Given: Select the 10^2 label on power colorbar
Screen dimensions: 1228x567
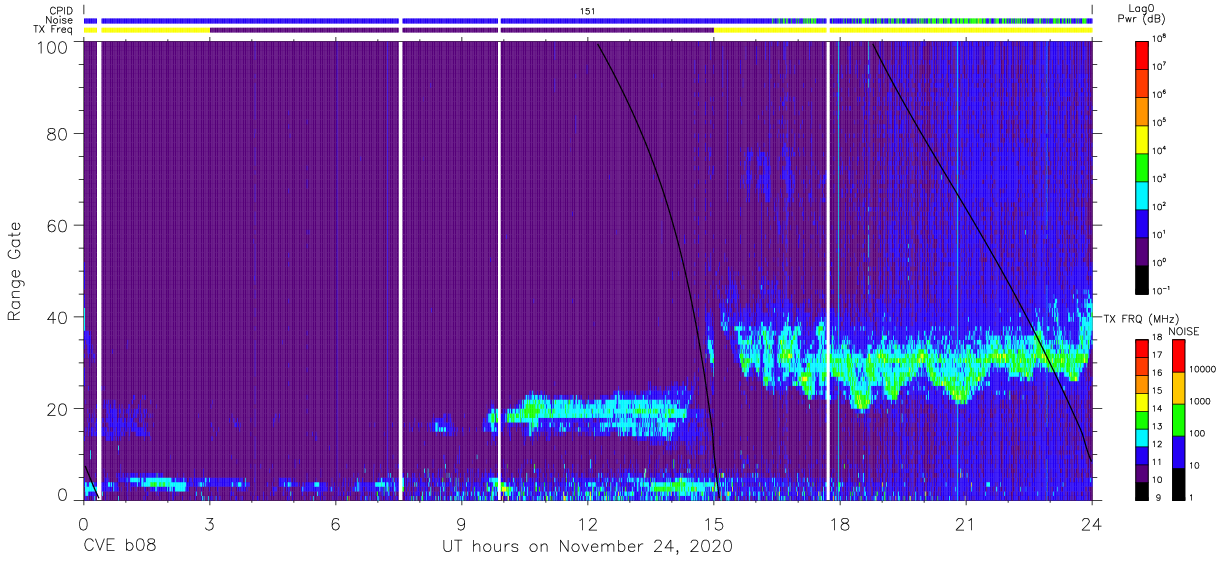Looking at the screenshot, I should click(x=1160, y=206).
